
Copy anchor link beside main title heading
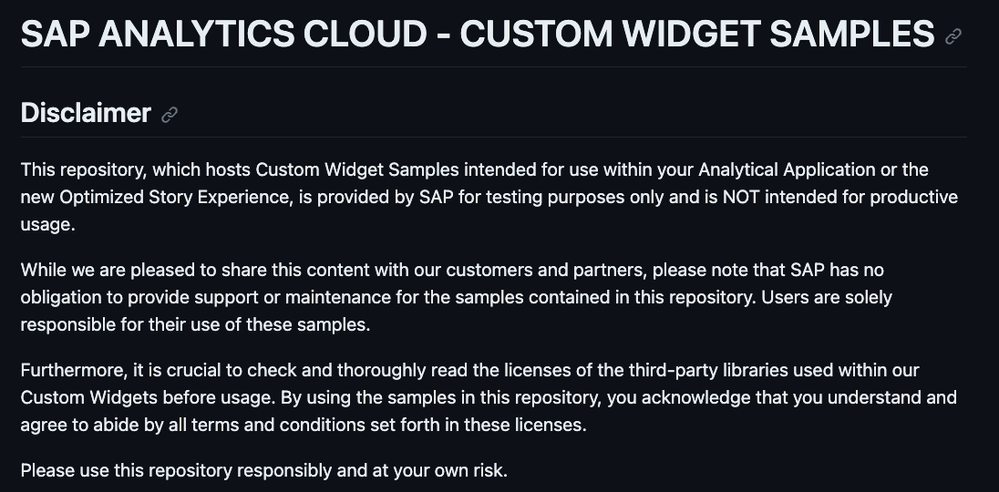coord(953,36)
